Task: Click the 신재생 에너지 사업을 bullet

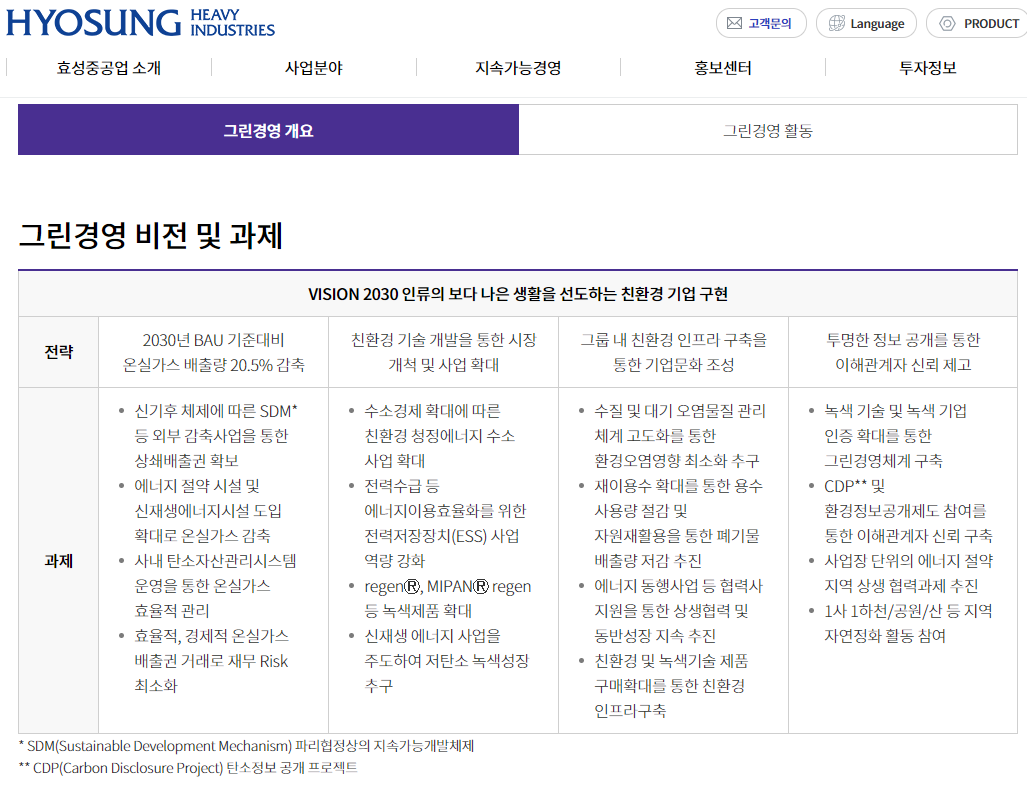Action: tap(446, 661)
